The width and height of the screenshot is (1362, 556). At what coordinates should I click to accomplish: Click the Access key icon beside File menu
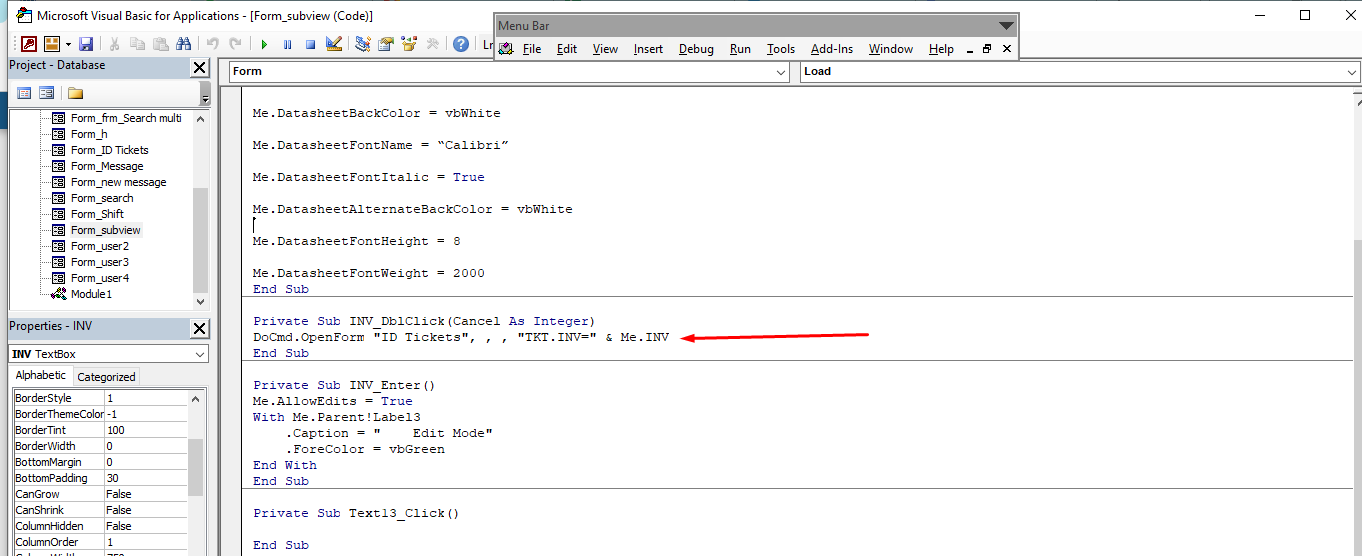pyautogui.click(x=506, y=49)
